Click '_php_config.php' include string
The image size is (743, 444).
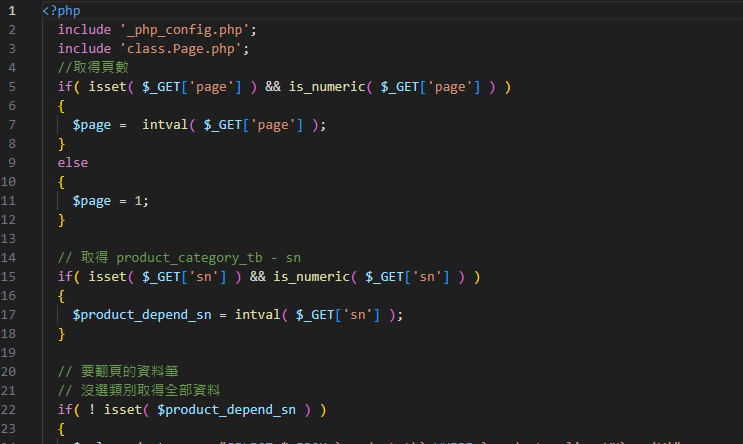[x=184, y=30]
